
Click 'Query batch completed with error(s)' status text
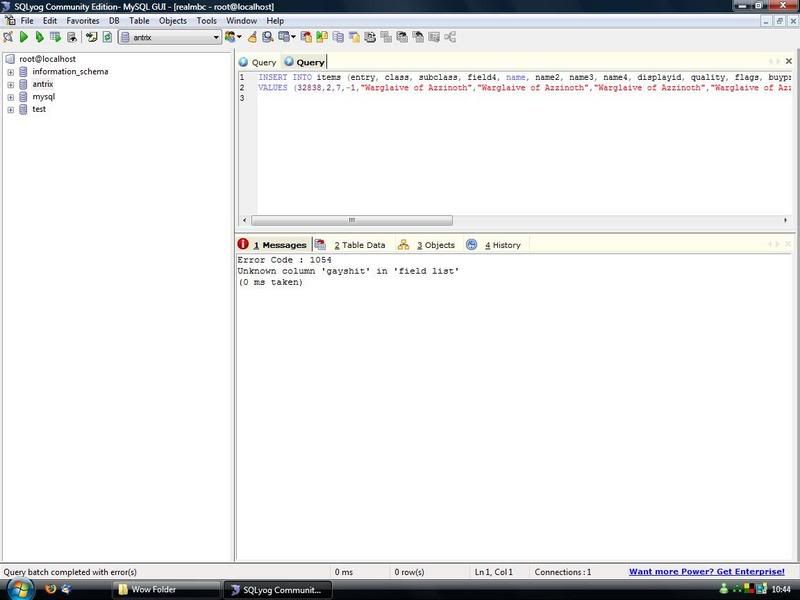click(x=70, y=572)
